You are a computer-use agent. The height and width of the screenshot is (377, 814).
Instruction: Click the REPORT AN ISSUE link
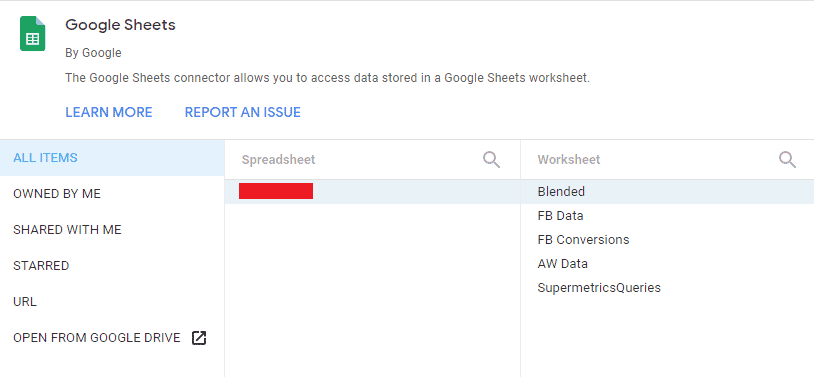[242, 112]
